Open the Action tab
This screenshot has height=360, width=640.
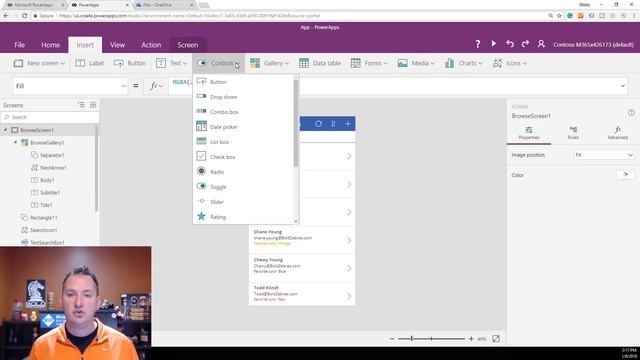click(x=151, y=45)
